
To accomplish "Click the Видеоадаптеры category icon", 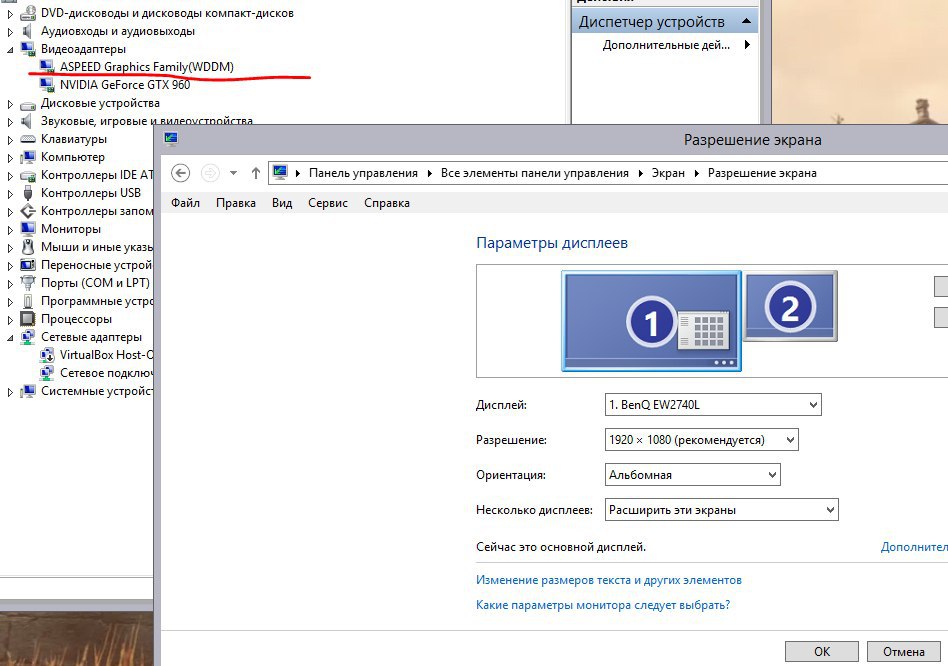I will (28, 49).
